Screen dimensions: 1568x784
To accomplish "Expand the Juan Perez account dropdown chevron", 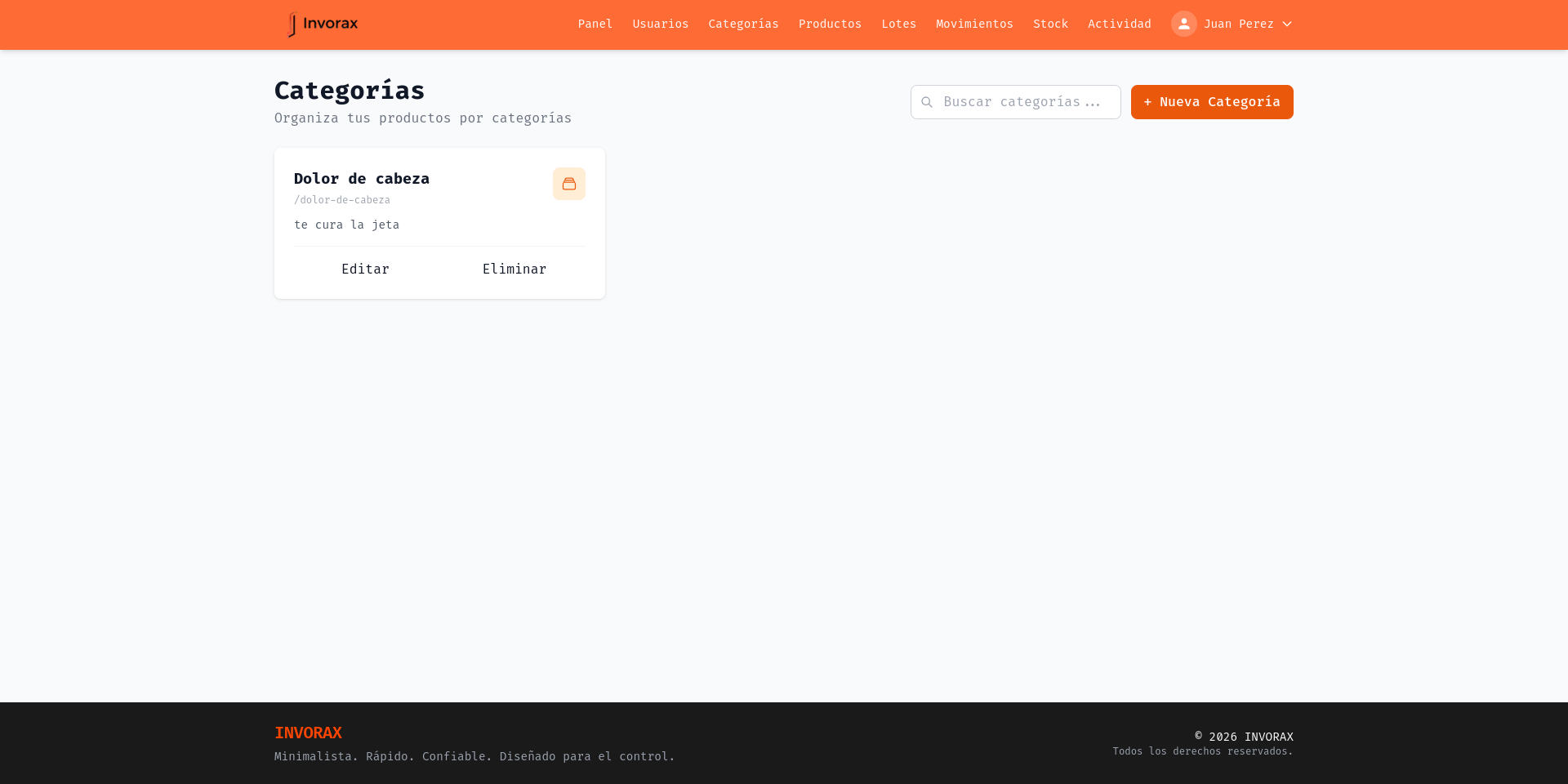I will coord(1287,24).
